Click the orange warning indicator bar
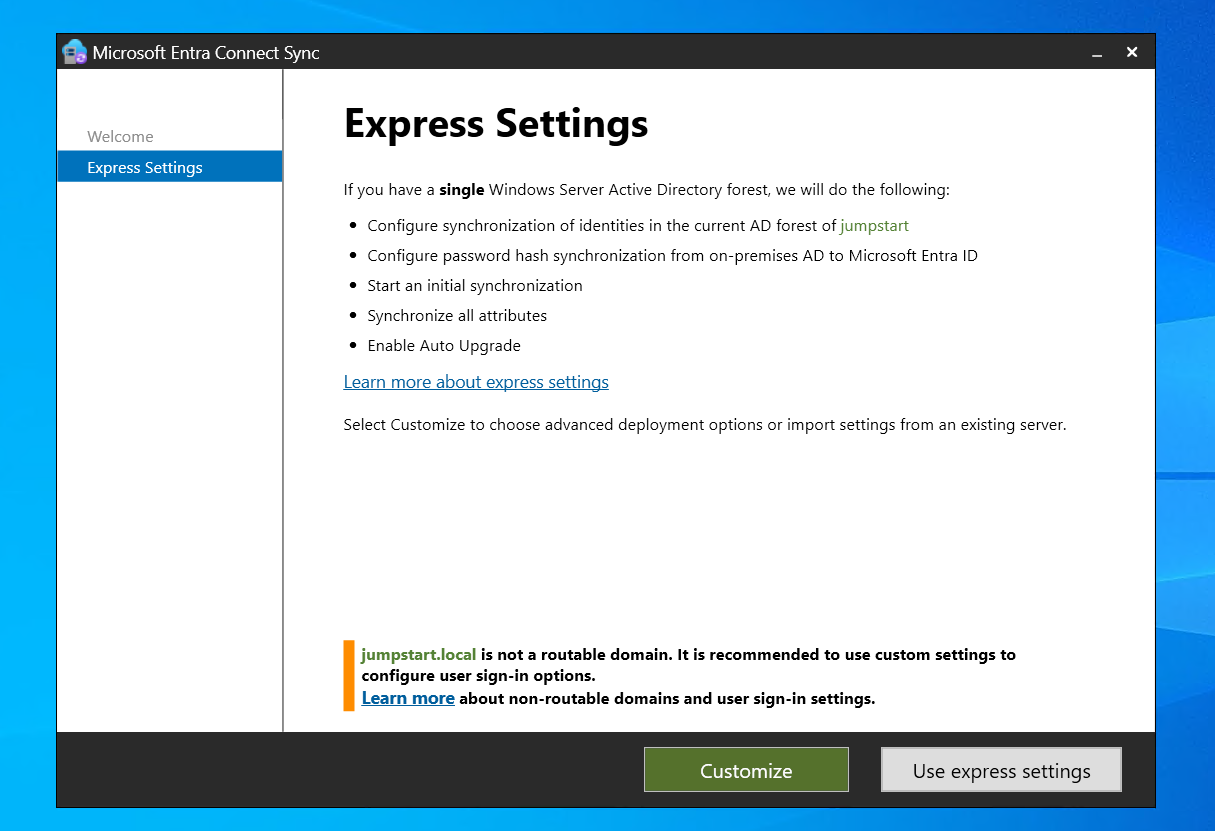The height and width of the screenshot is (831, 1215). (x=349, y=676)
